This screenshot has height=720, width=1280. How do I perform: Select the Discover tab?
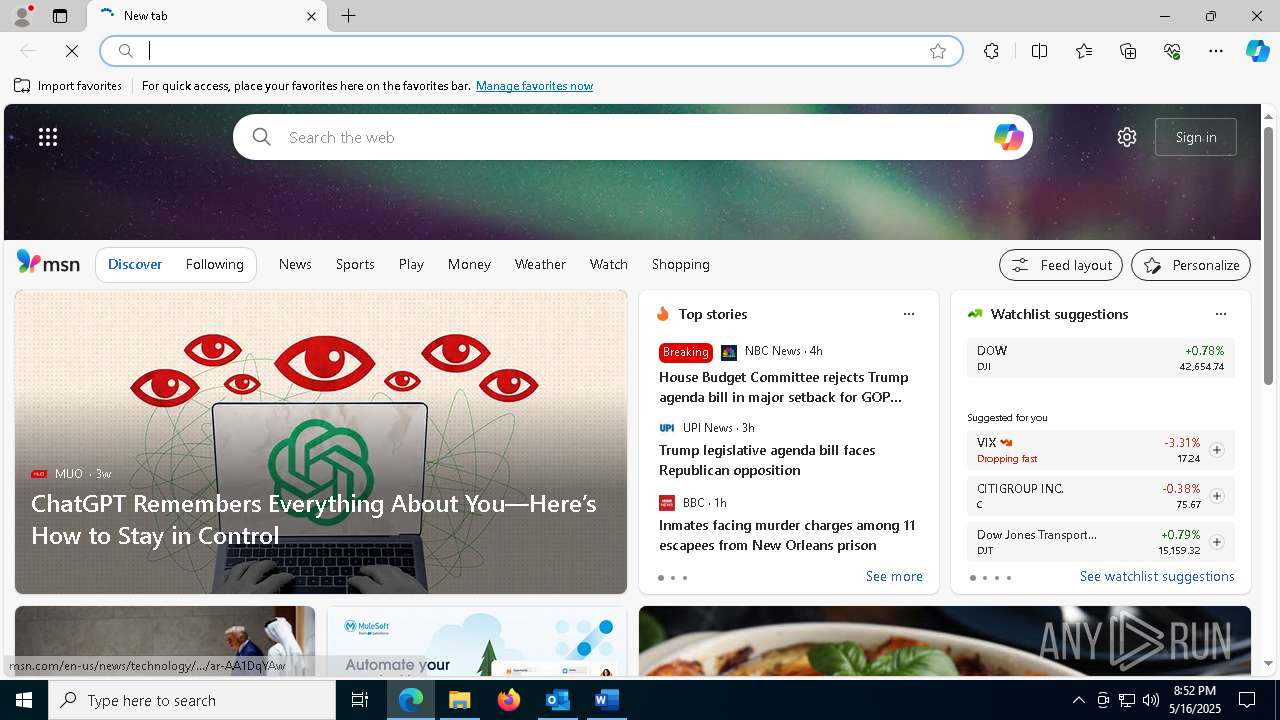click(x=135, y=264)
